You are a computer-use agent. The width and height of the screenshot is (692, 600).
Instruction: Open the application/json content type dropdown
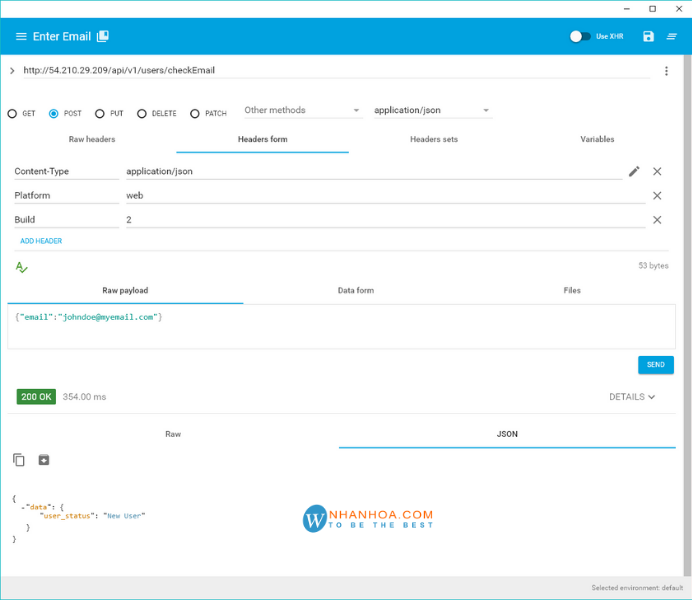tap(431, 111)
